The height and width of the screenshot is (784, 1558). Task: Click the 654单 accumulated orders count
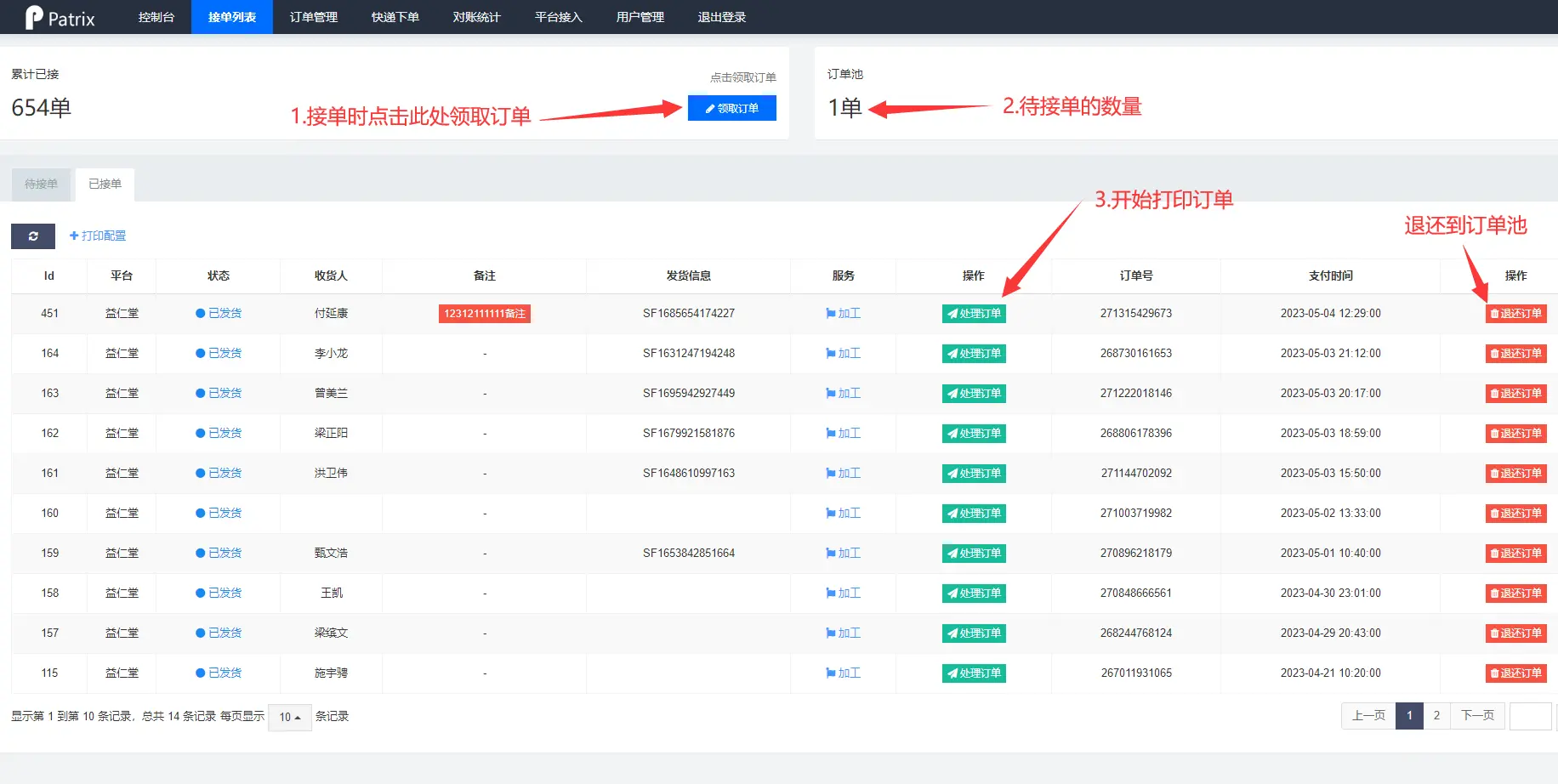42,108
